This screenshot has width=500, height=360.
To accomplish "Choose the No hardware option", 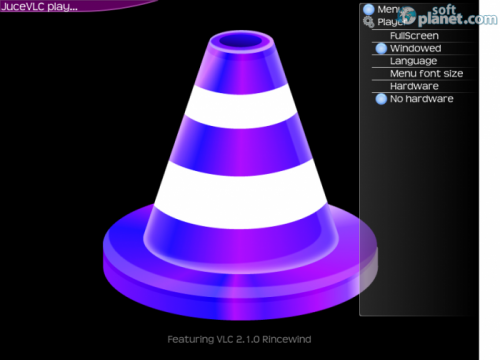I will coord(422,99).
